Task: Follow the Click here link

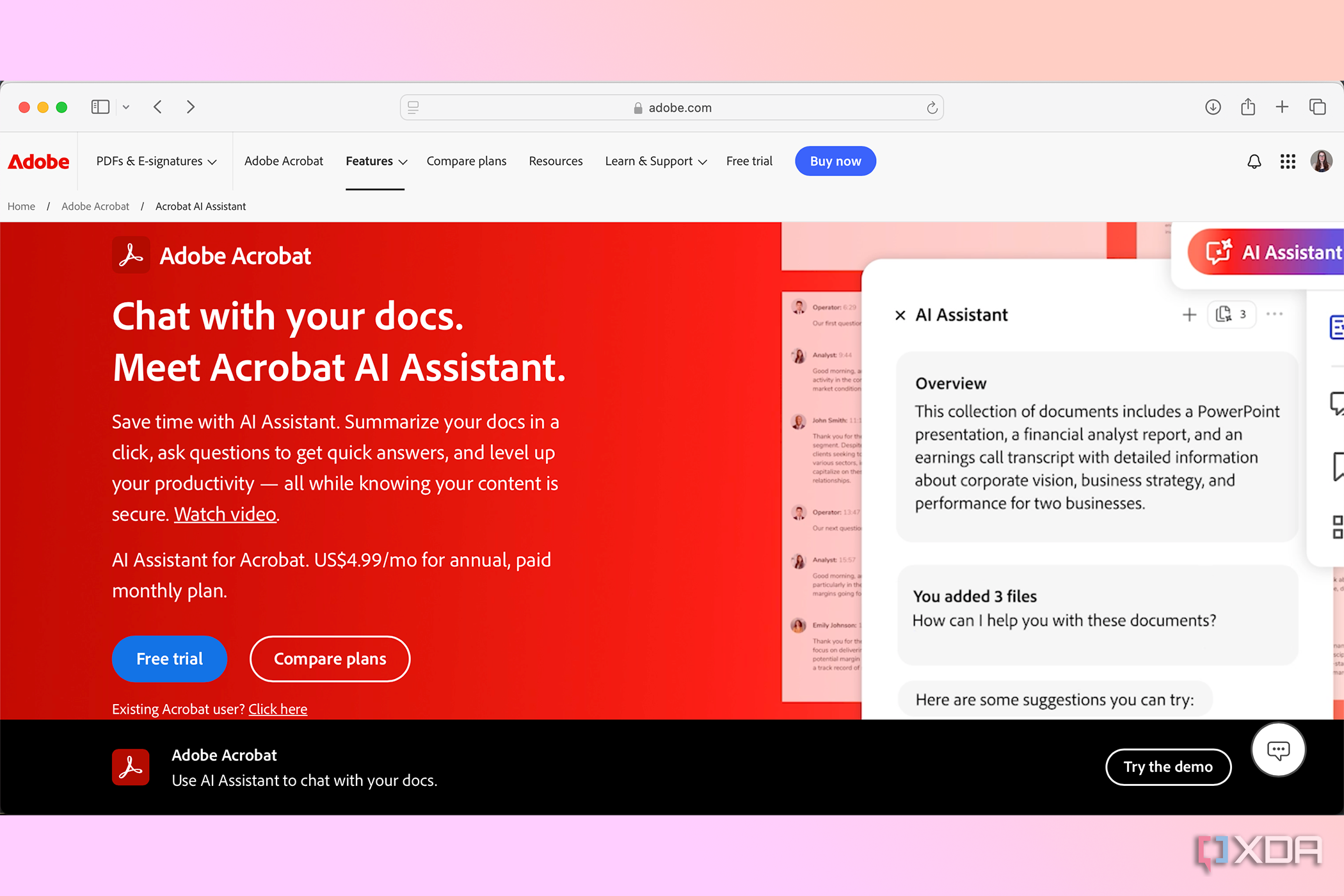Action: tap(278, 709)
